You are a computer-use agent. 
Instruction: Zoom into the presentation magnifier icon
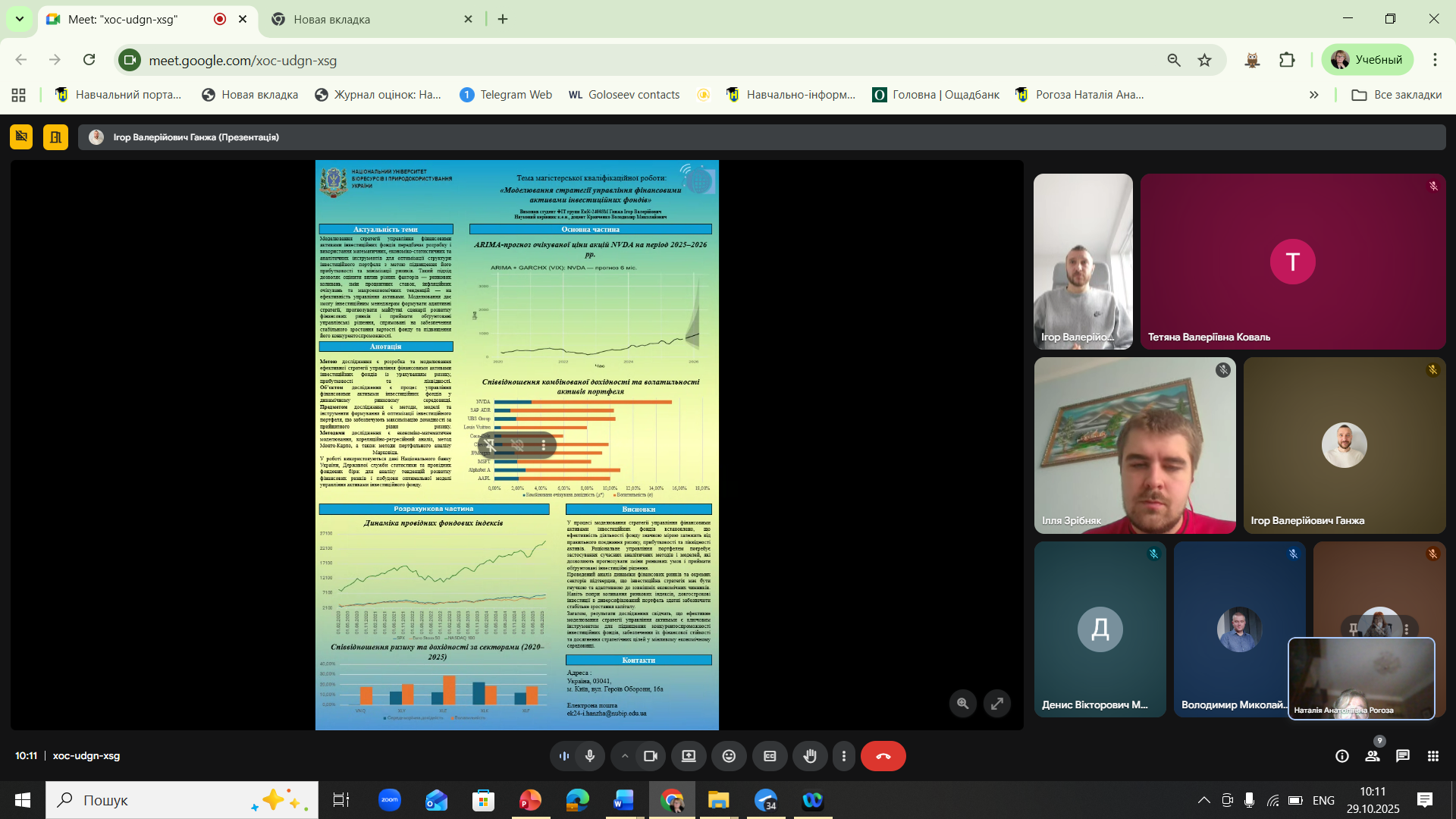click(962, 703)
